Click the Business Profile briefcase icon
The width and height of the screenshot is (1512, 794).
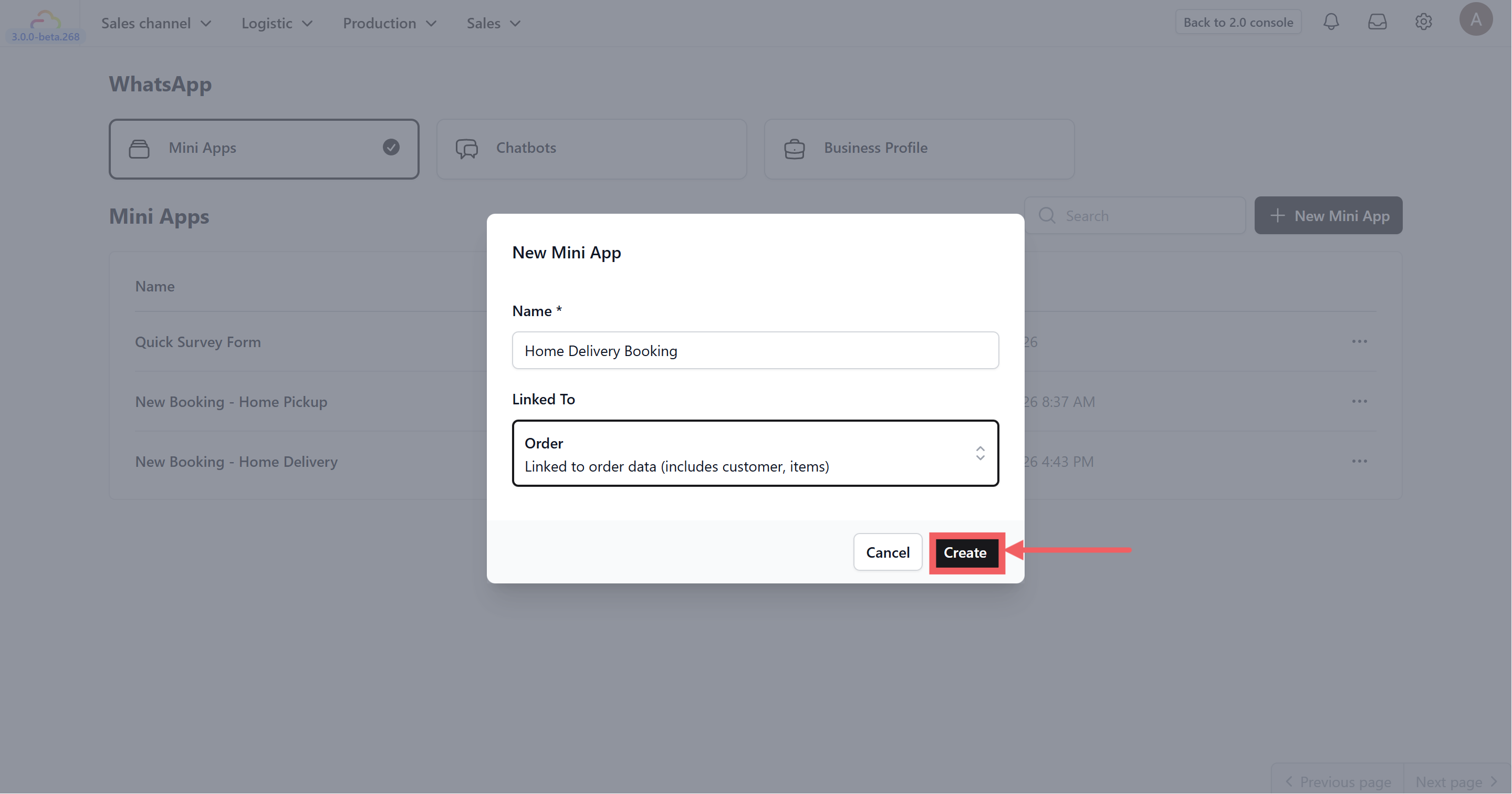794,149
